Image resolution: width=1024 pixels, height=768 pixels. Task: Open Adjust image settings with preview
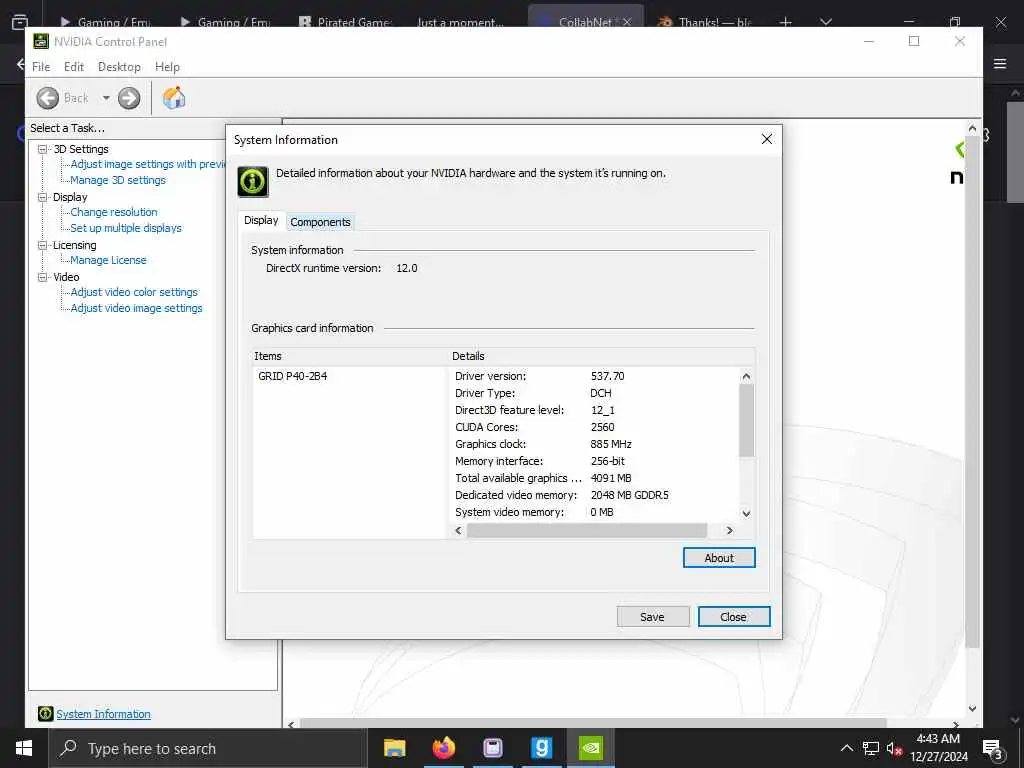click(148, 164)
